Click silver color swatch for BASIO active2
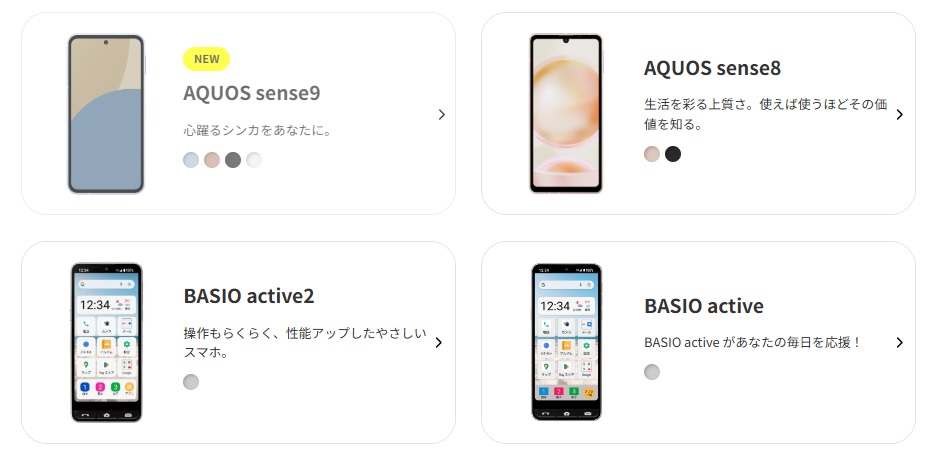The width and height of the screenshot is (947, 475). coord(191,382)
